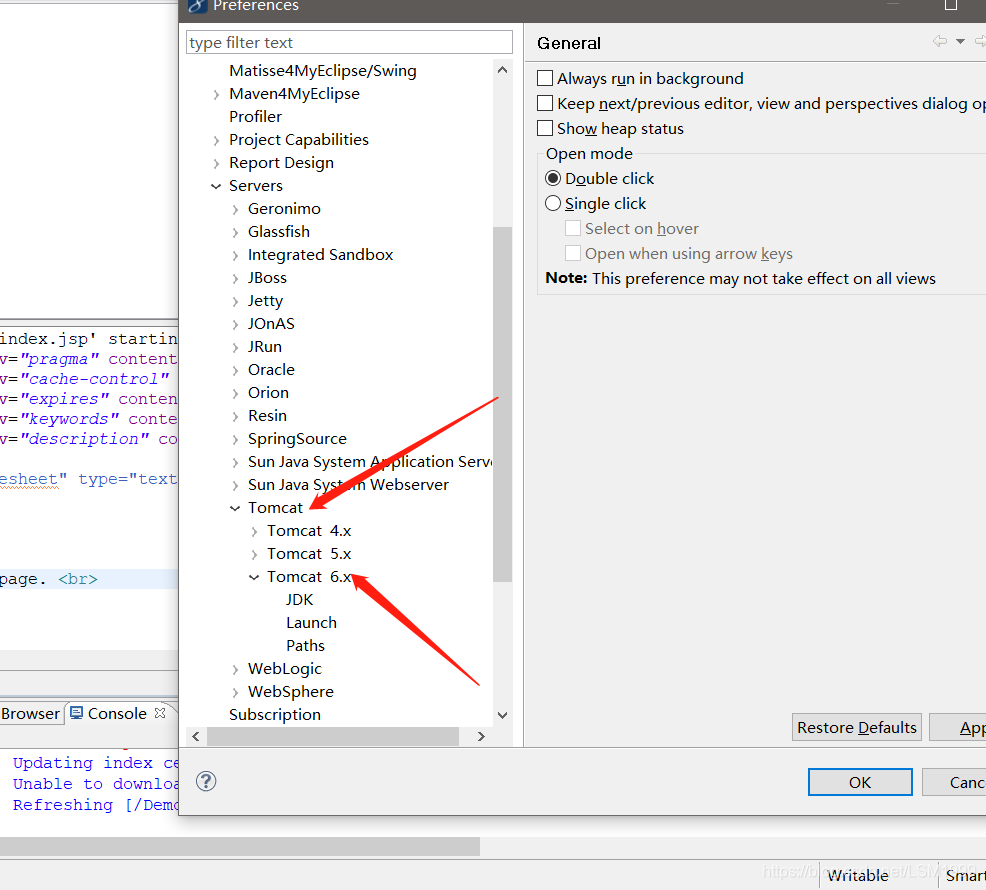The image size is (986, 890).
Task: Expand the Geronimo server node
Action: click(x=235, y=209)
